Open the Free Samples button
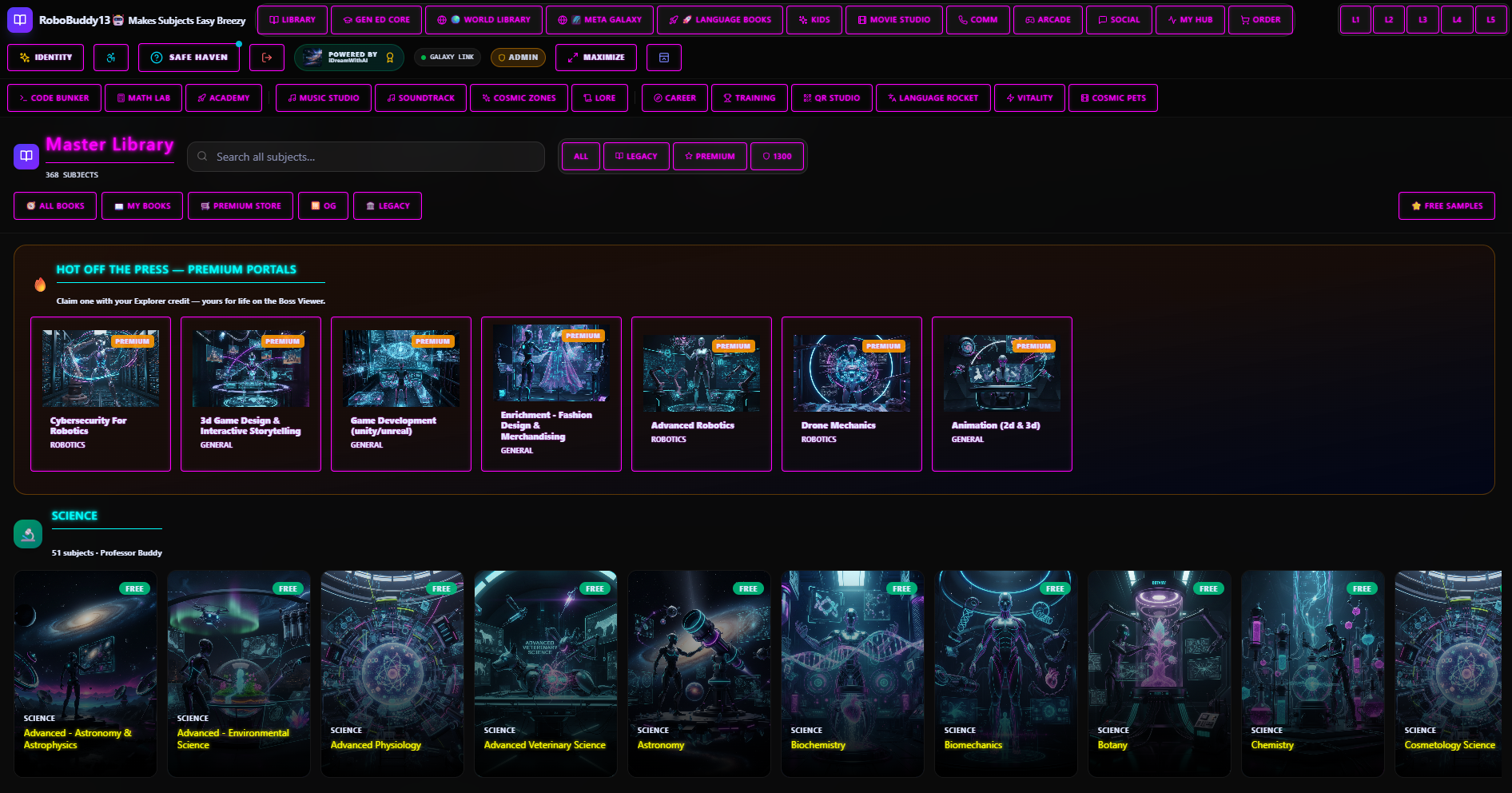1512x793 pixels. [x=1446, y=206]
